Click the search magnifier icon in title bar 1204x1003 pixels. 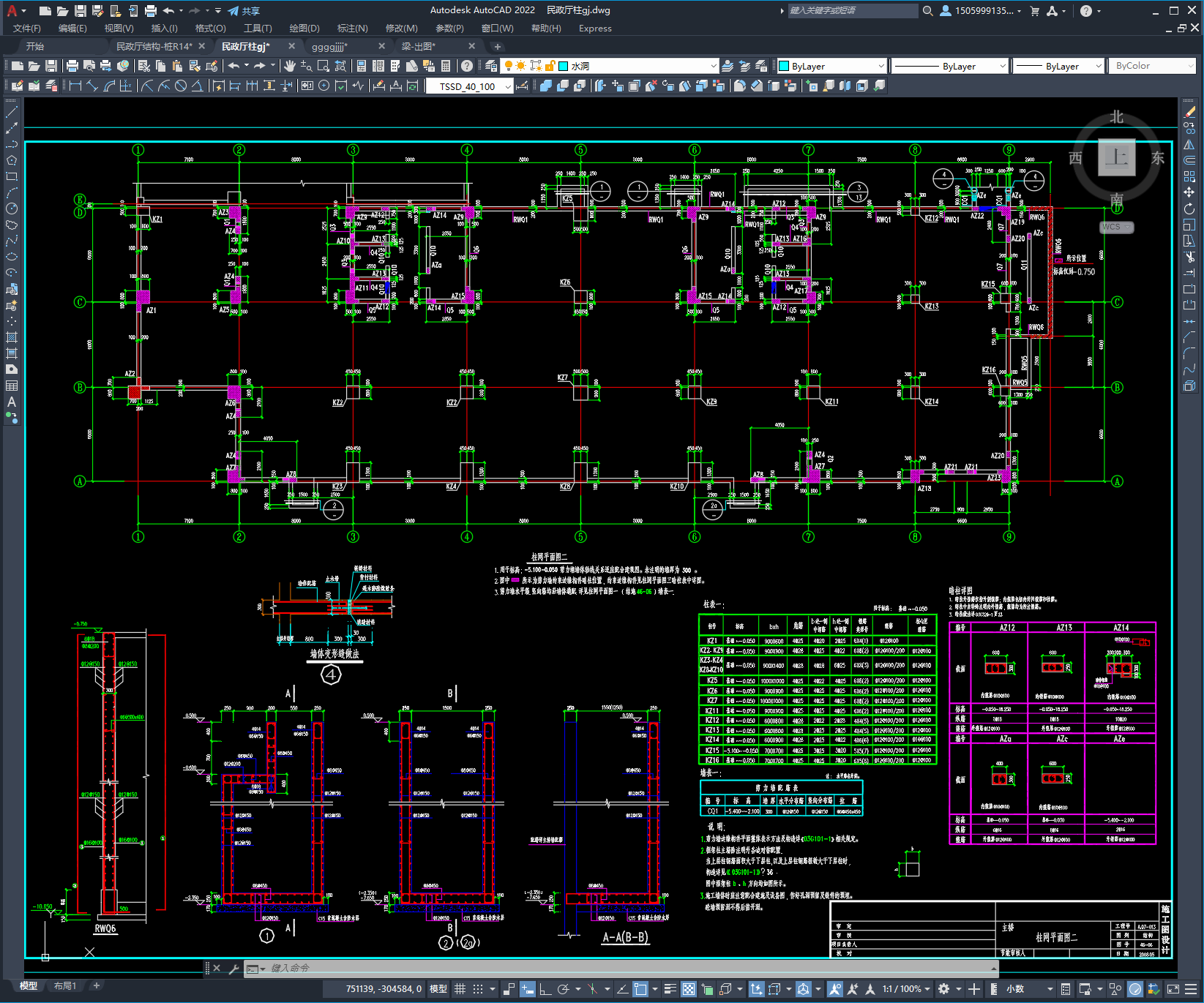[927, 11]
